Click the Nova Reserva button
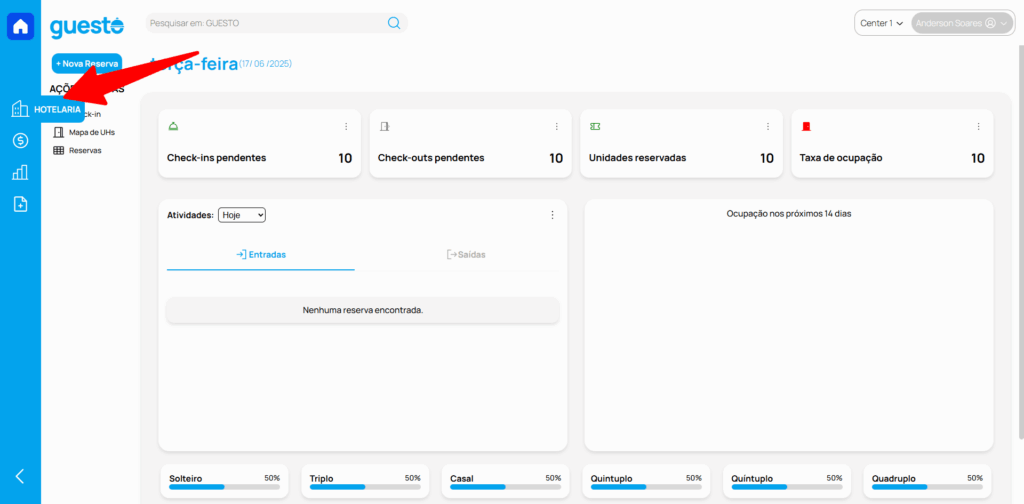Viewport: 1024px width, 504px height. click(x=86, y=63)
